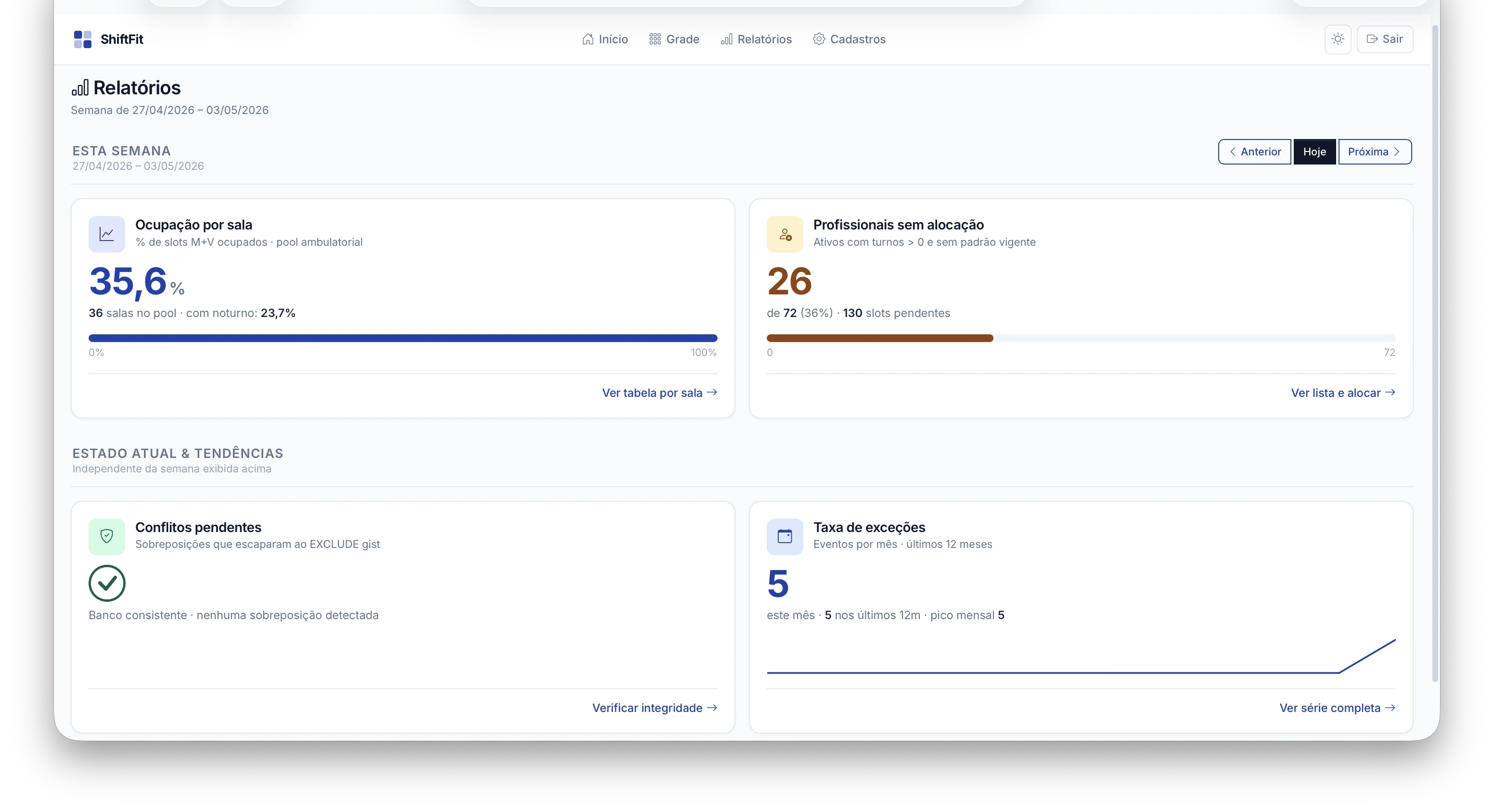Click the Conflitos pendentes shield icon

click(107, 536)
